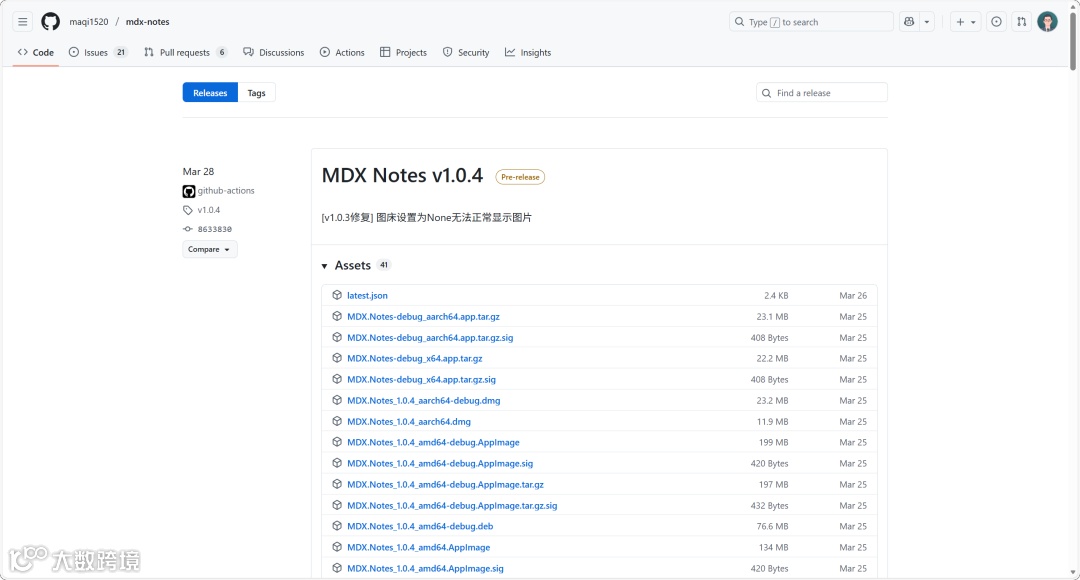Open the Projects tab
This screenshot has height=580, width=1080.
(x=404, y=52)
